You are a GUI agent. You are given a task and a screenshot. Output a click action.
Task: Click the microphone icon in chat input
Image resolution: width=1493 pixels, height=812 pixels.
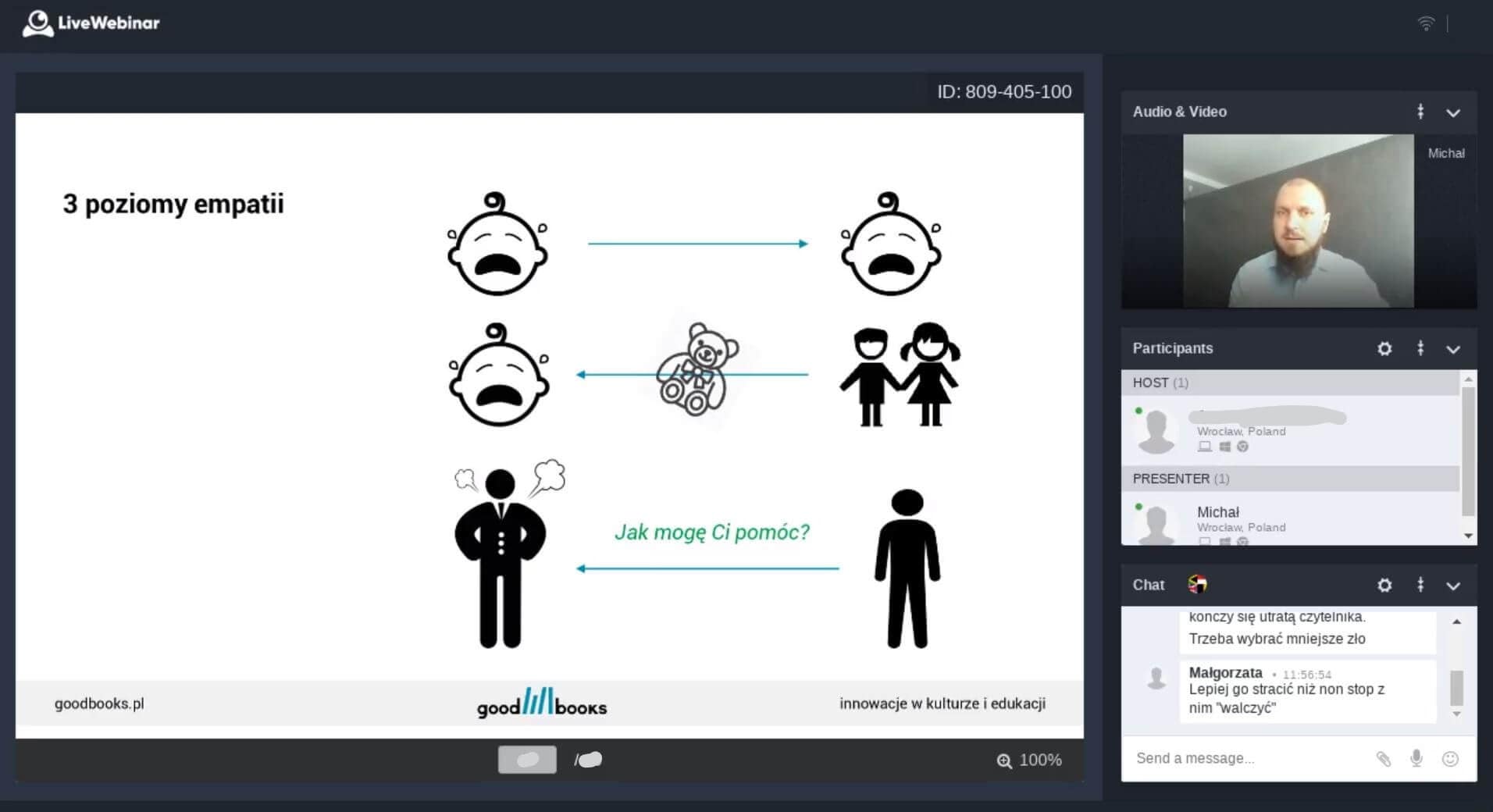[1416, 759]
